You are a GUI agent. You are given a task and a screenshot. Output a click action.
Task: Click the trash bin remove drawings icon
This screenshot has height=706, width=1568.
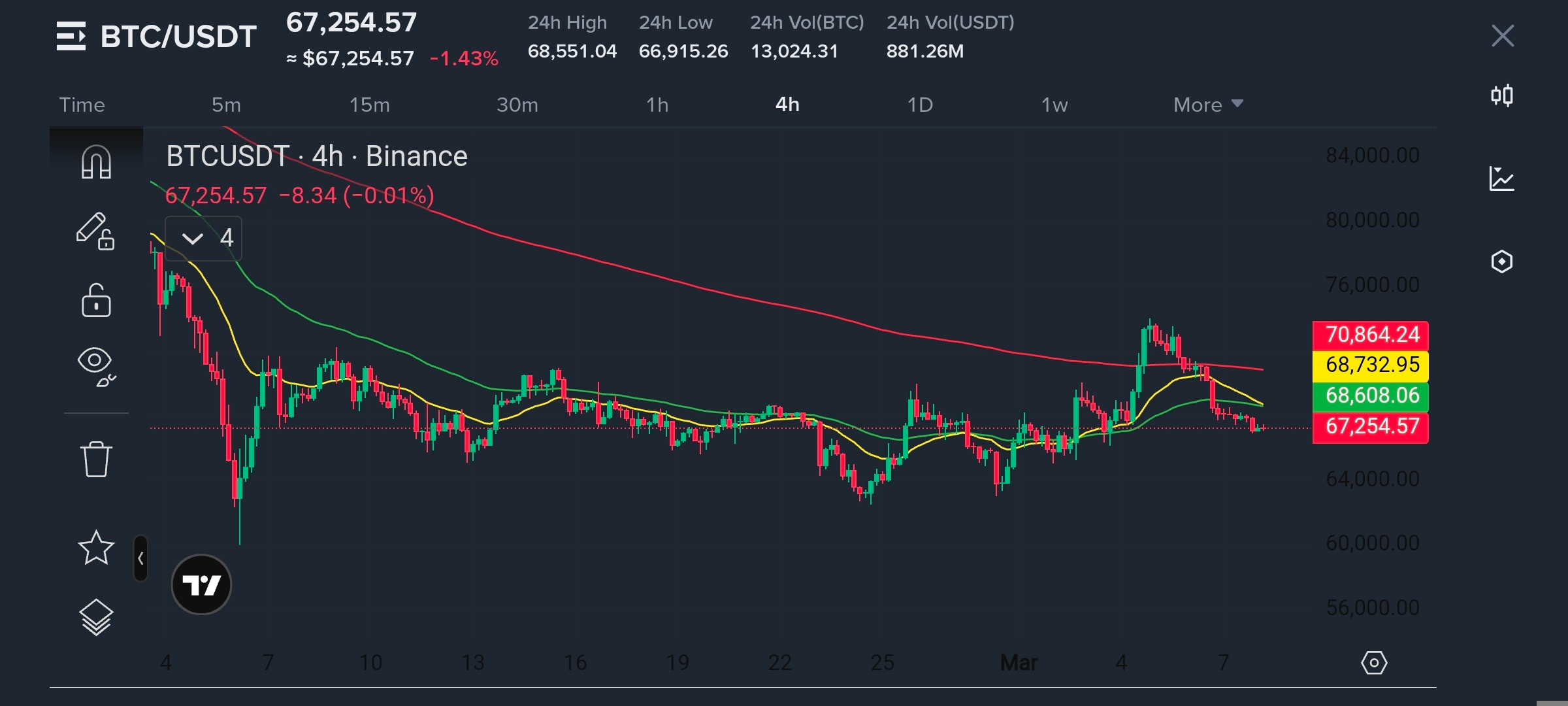[96, 459]
